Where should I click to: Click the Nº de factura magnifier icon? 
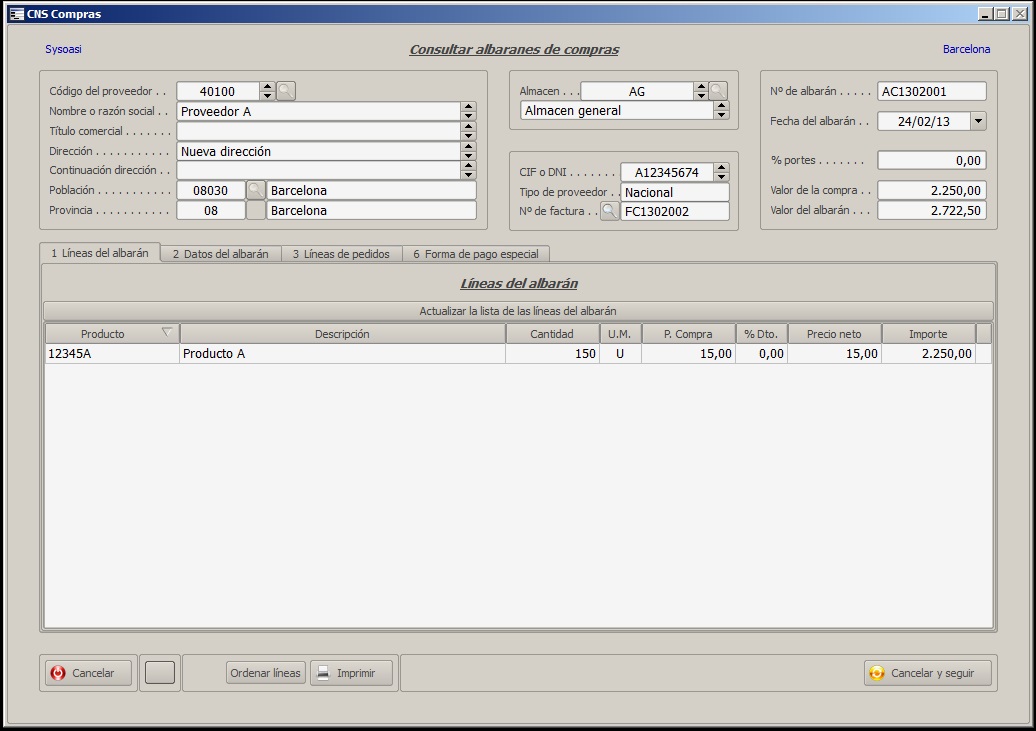tap(609, 212)
